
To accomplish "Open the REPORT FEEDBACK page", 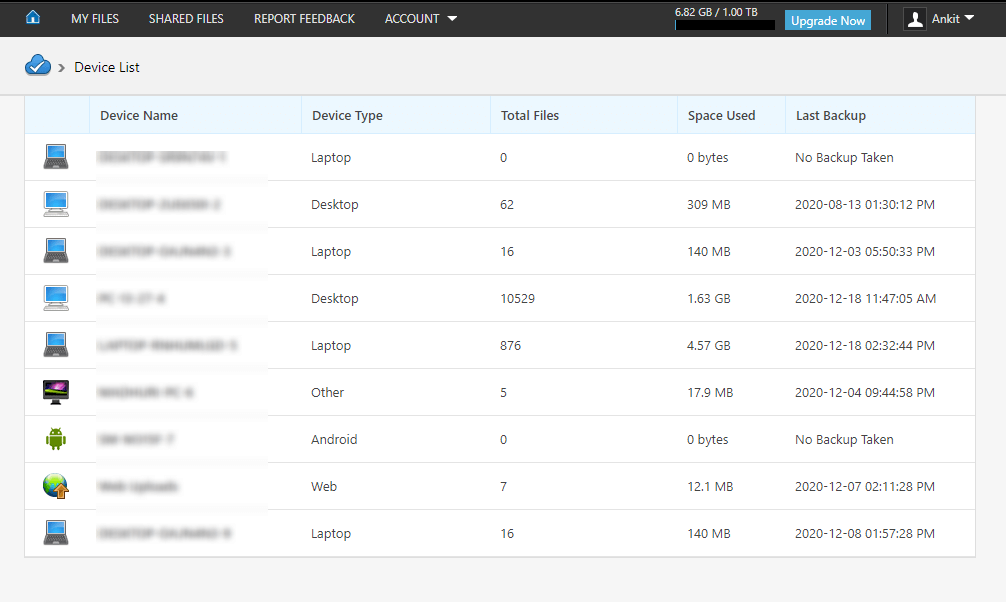I will (304, 19).
